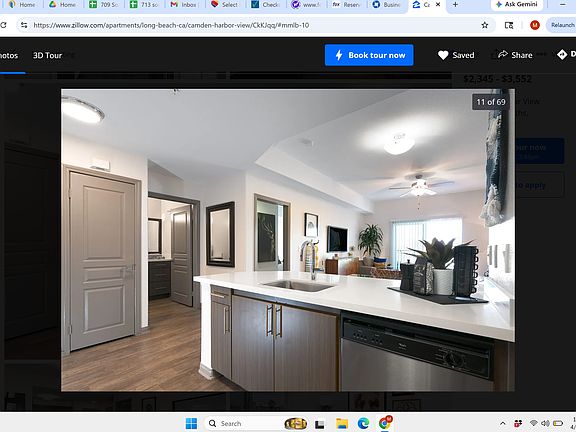576x432 pixels.
Task: Click the Wi-Fi network tray icon
Action: (x=534, y=424)
